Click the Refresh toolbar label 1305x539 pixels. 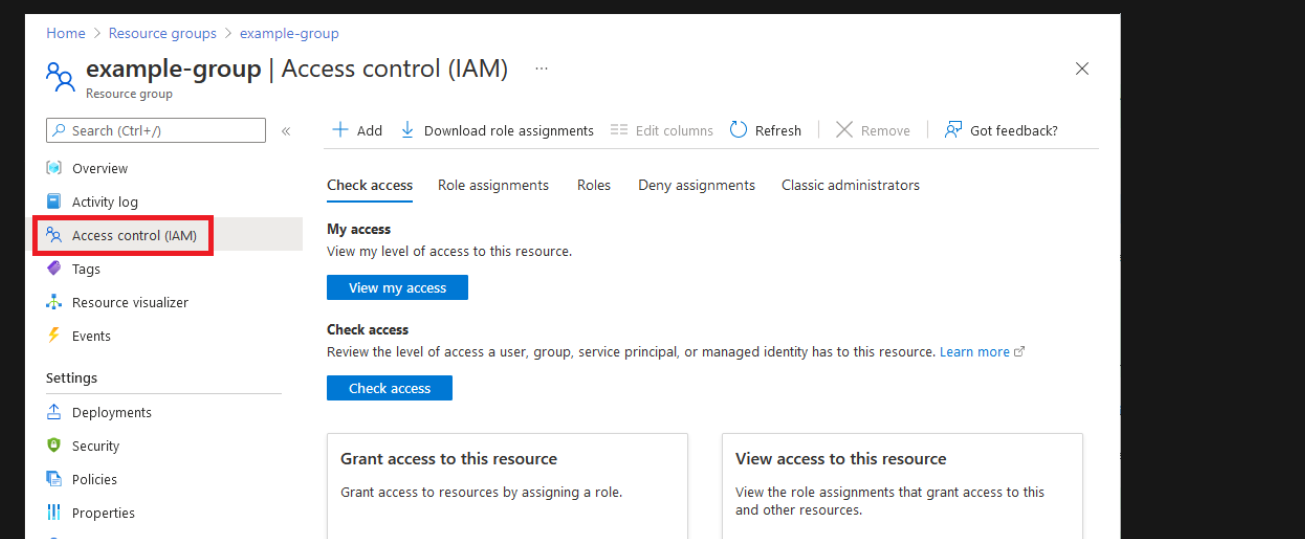tap(778, 130)
